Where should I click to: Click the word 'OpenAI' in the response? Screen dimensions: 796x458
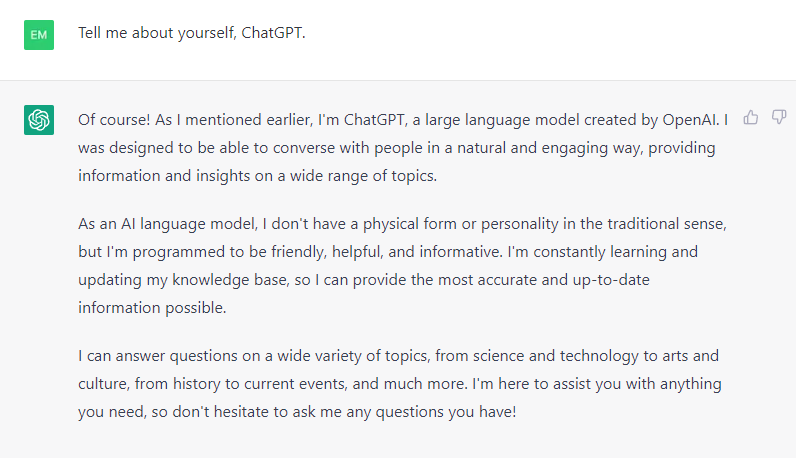[690, 120]
